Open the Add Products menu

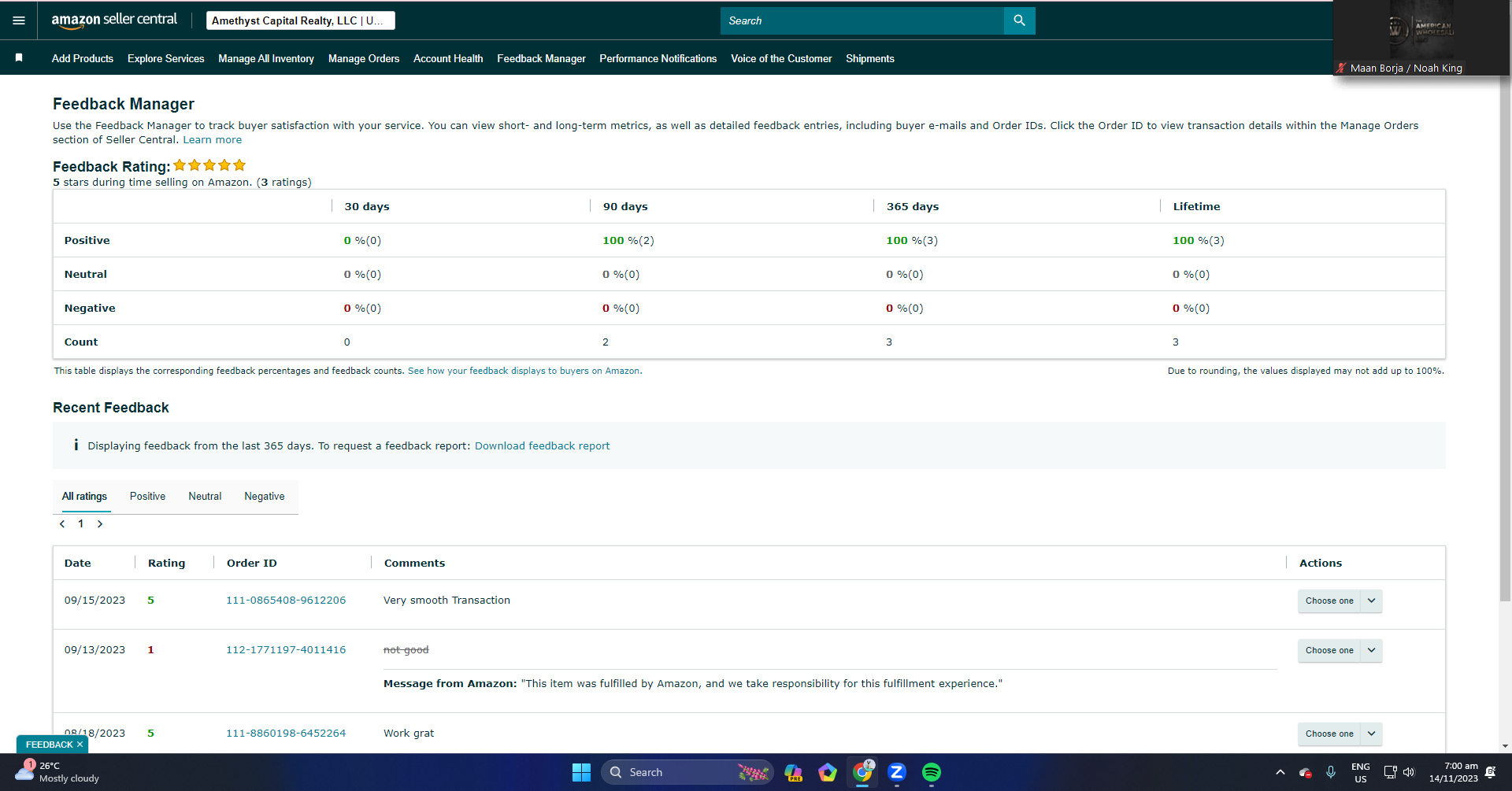[83, 58]
